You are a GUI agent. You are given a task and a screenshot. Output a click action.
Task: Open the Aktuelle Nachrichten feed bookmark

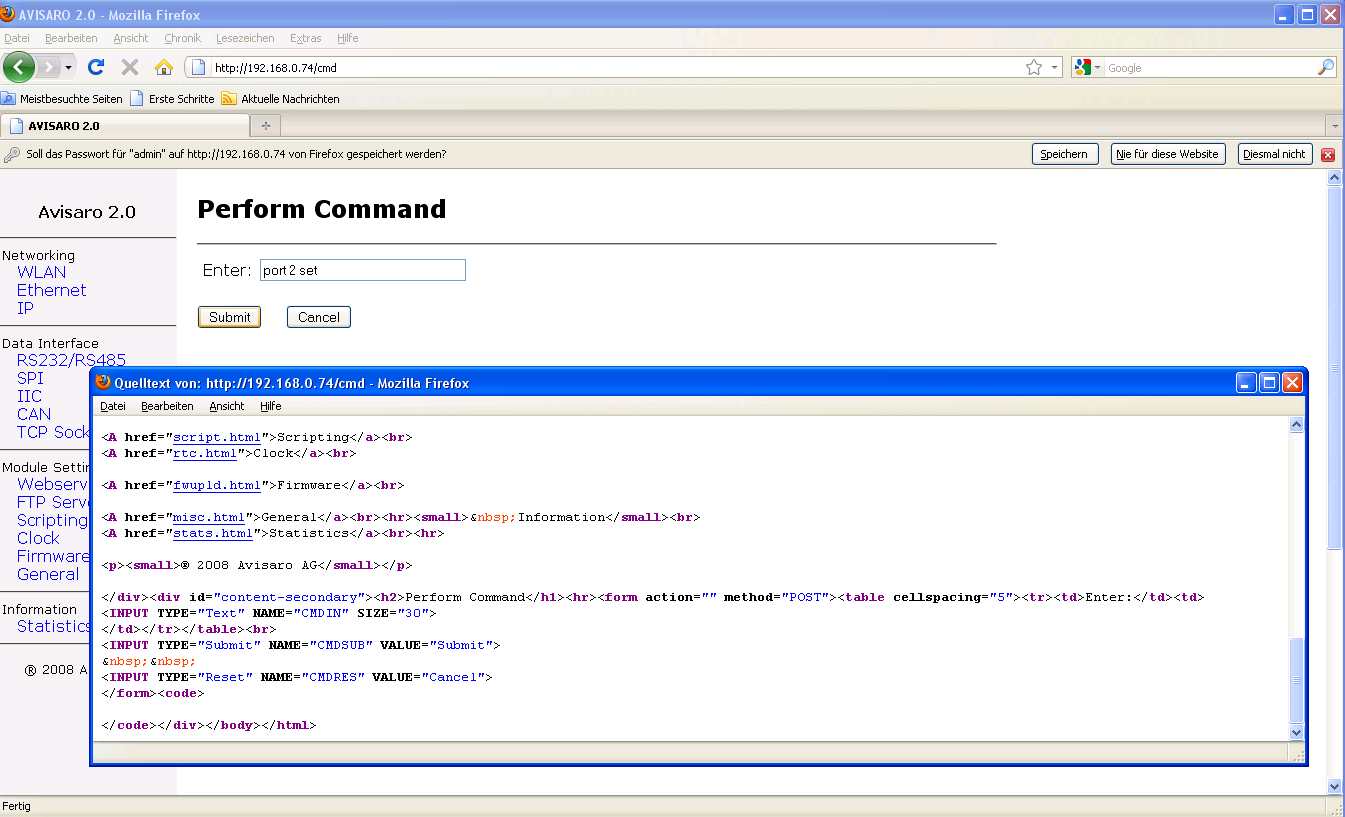(281, 99)
